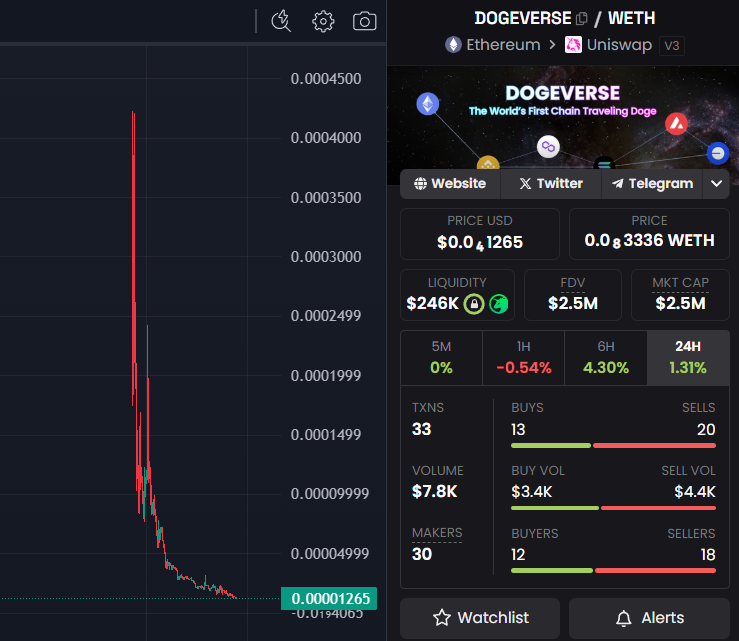
Task: Click the SELLS count 20
Action: (706, 429)
